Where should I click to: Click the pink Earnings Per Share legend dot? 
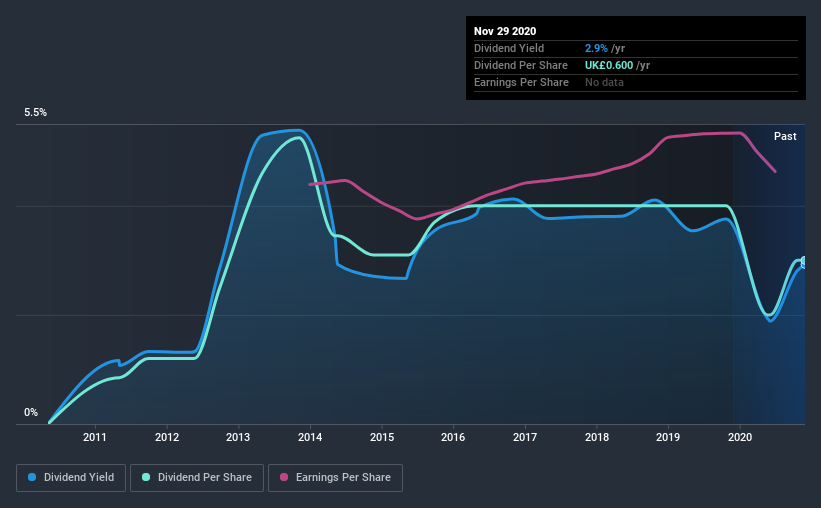click(284, 477)
